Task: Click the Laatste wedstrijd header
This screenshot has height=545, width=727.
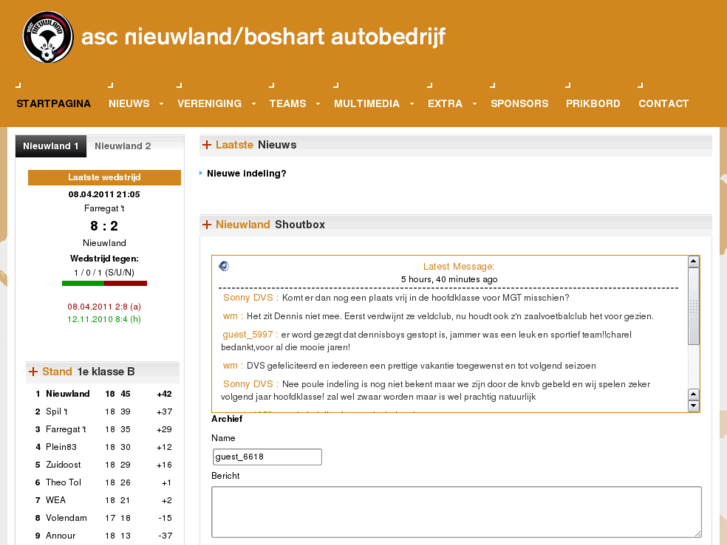Action: [x=104, y=178]
